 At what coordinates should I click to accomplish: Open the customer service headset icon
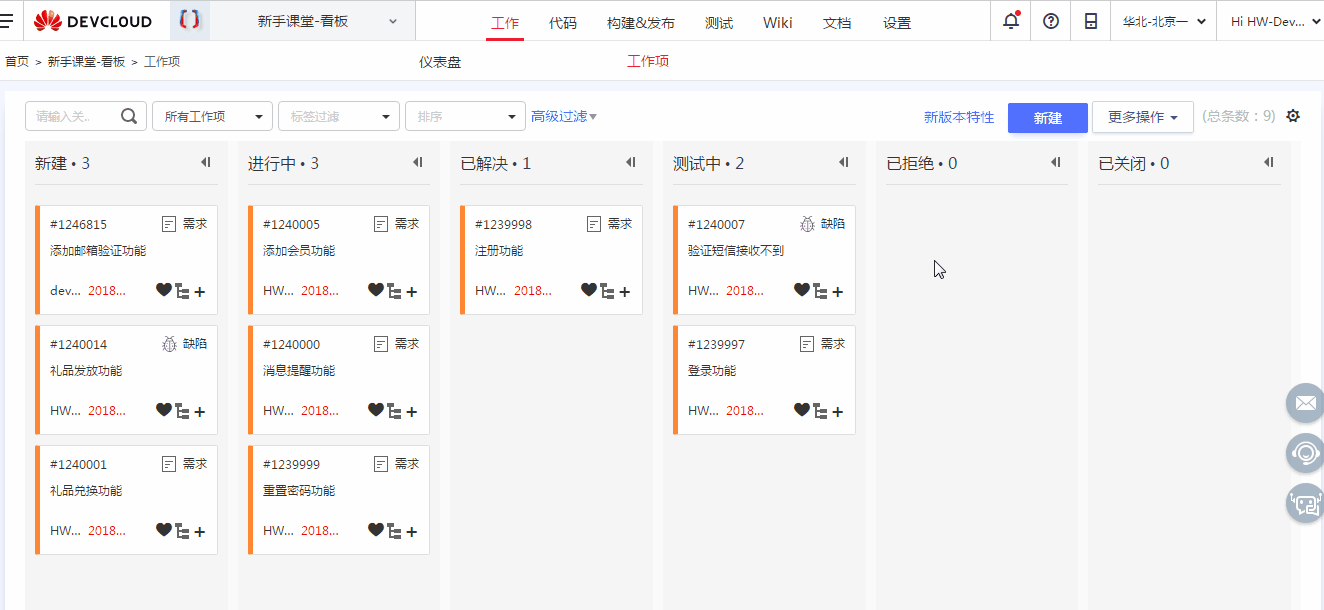pyautogui.click(x=1305, y=453)
